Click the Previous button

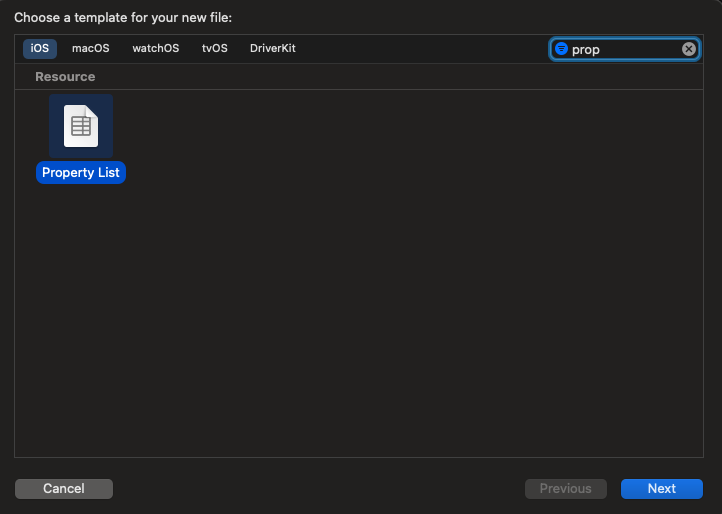click(565, 489)
